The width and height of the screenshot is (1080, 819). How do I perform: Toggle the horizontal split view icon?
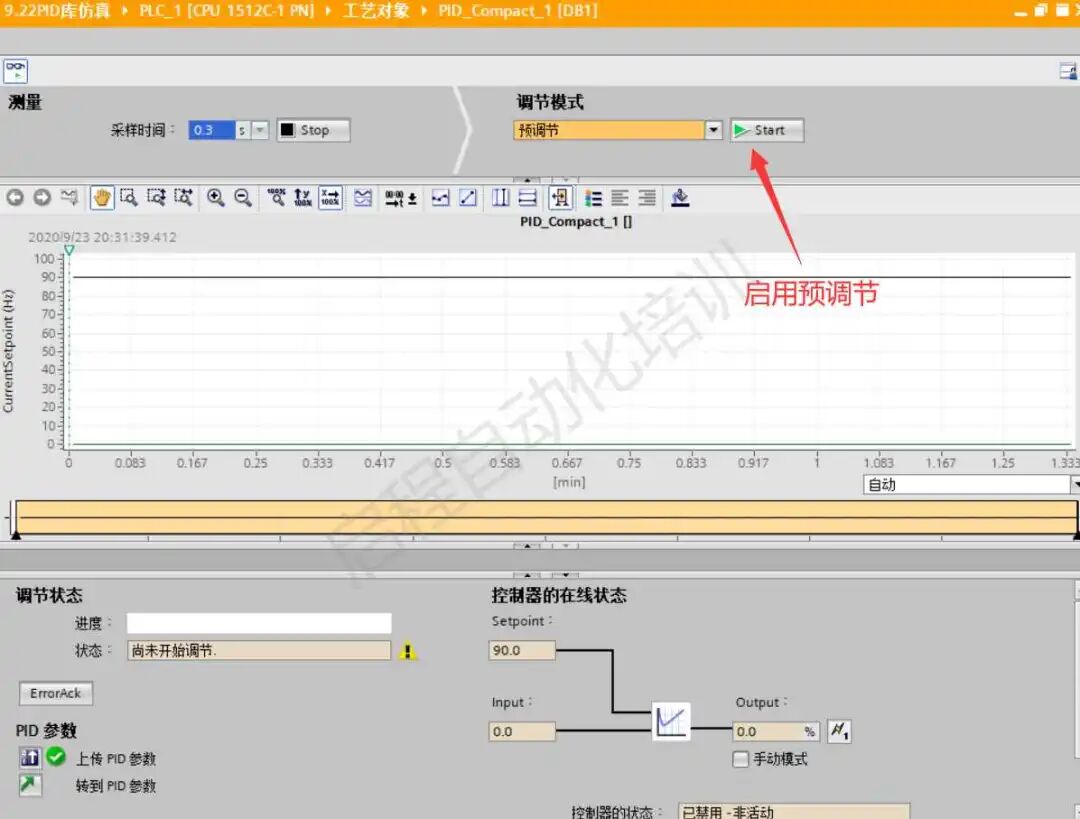coord(527,197)
